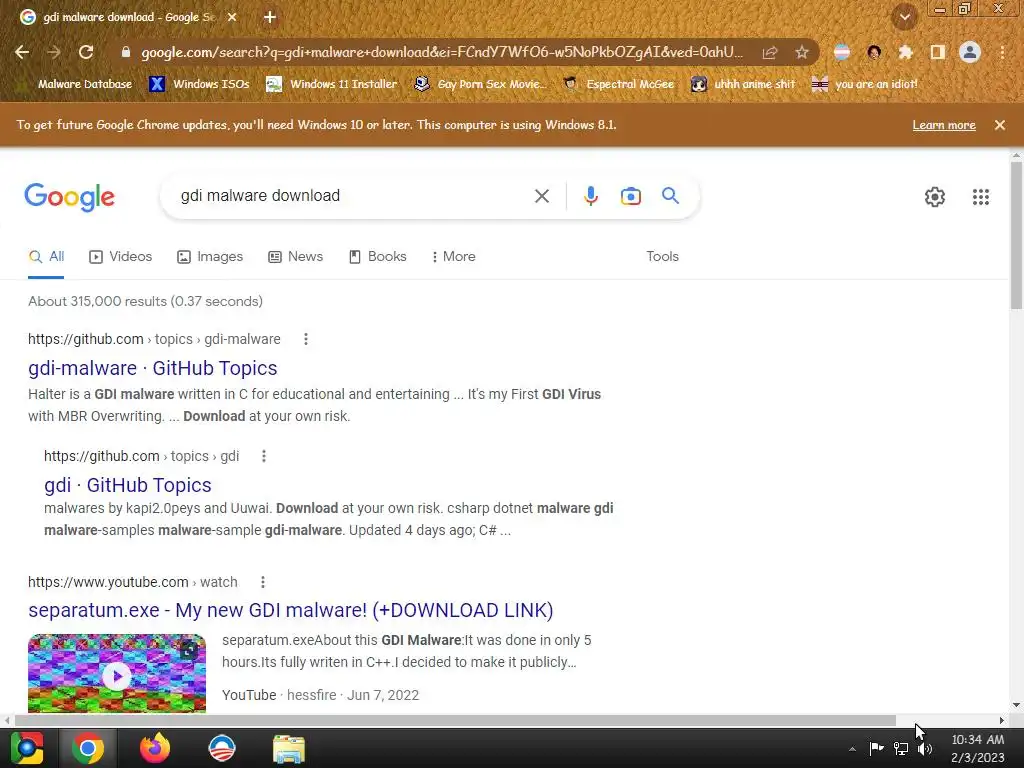1024x768 pixels.
Task: Switch to the News tab
Action: (x=295, y=257)
